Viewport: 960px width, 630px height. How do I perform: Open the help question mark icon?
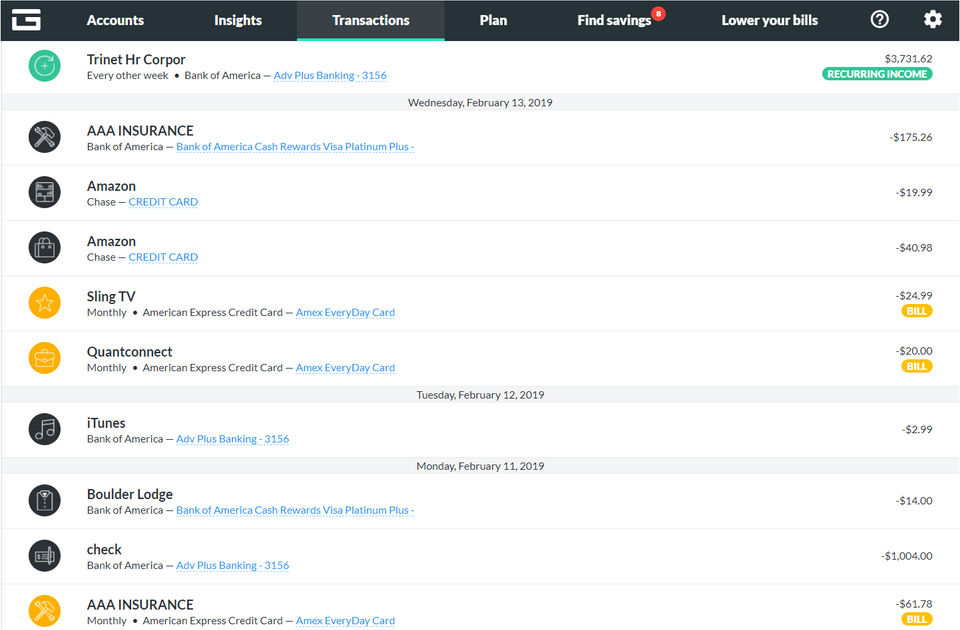point(879,20)
